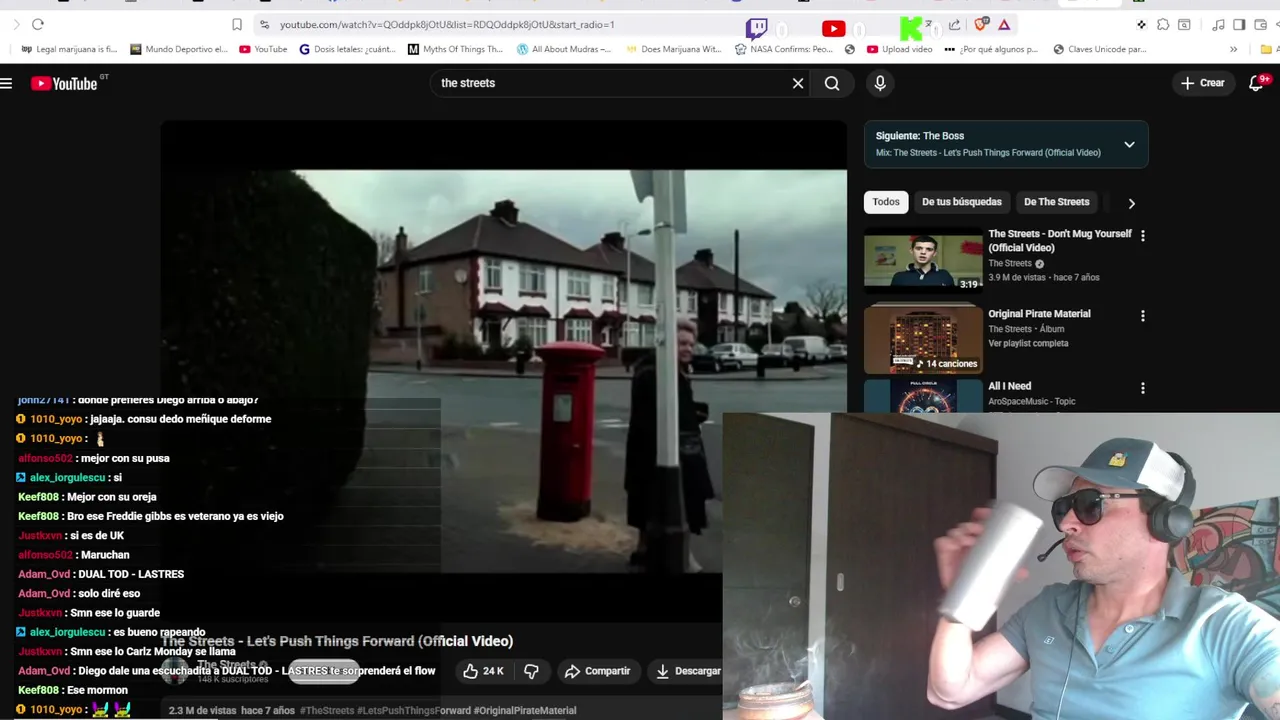1280x720 pixels.
Task: Open the green Kick icon in the address bar
Action: point(910,29)
